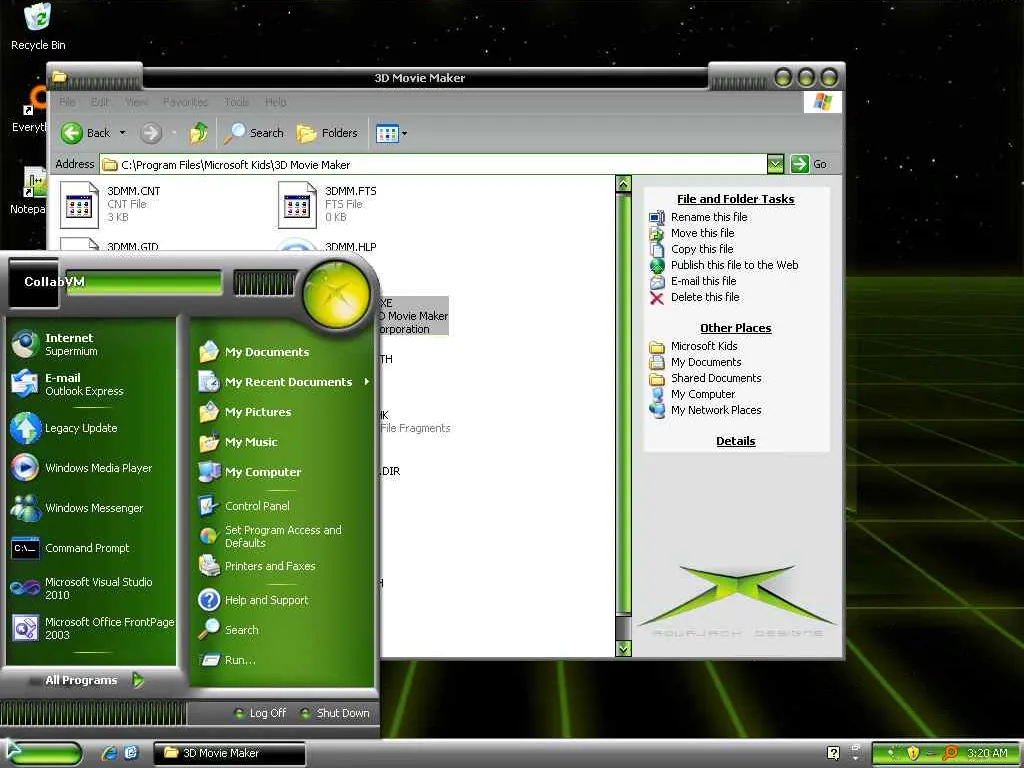The height and width of the screenshot is (768, 1024).
Task: Select the 3DMM.FTS file
Action: (328, 204)
